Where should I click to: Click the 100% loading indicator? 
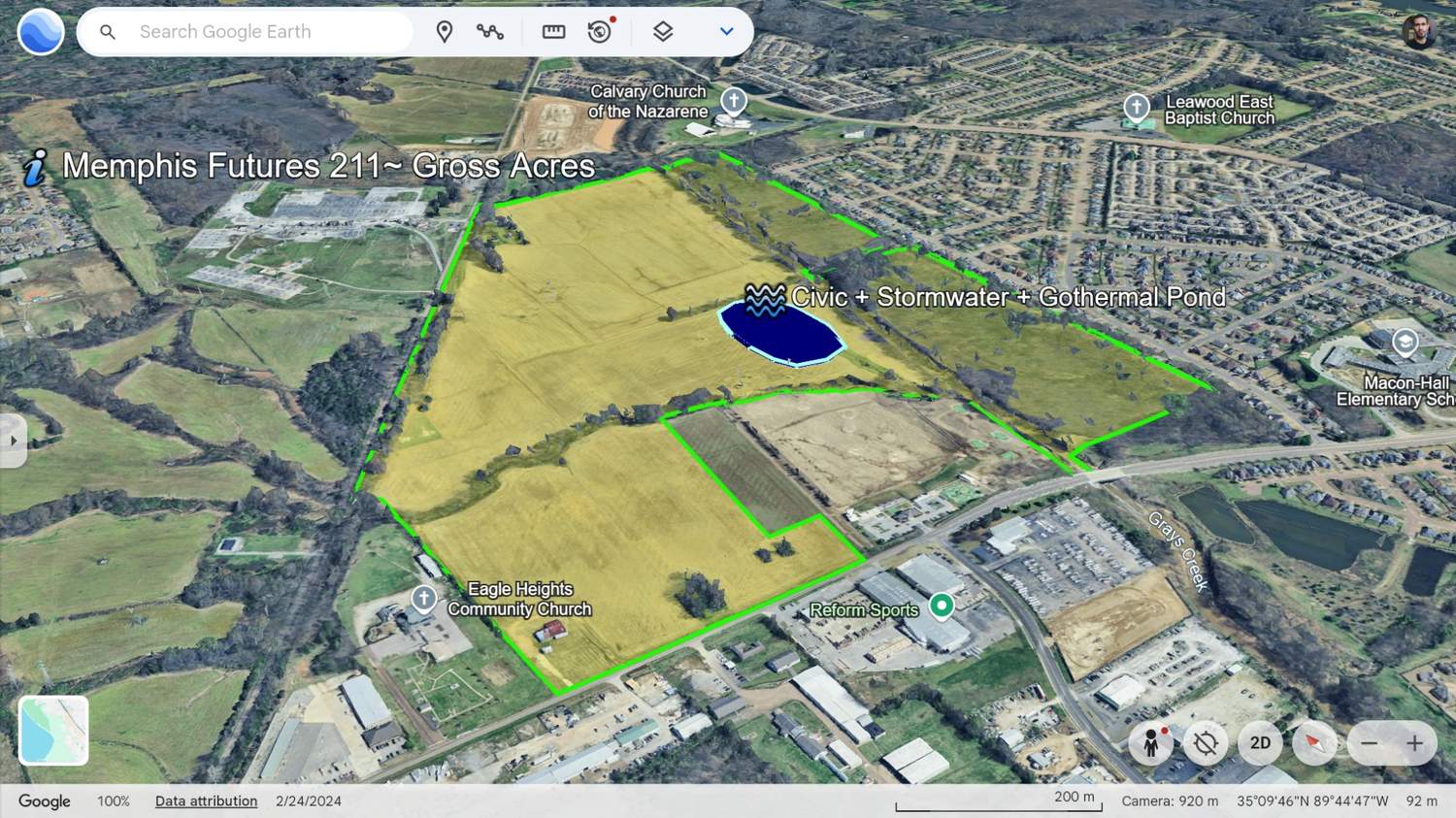114,802
